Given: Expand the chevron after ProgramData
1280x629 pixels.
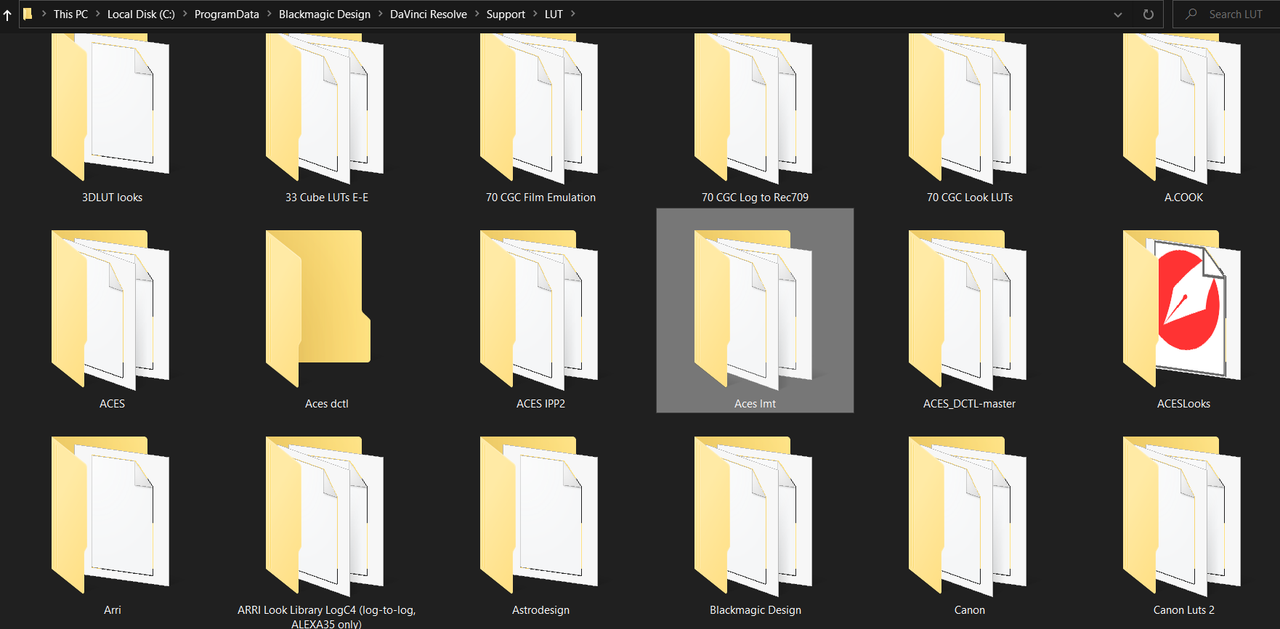Looking at the screenshot, I should pos(269,15).
